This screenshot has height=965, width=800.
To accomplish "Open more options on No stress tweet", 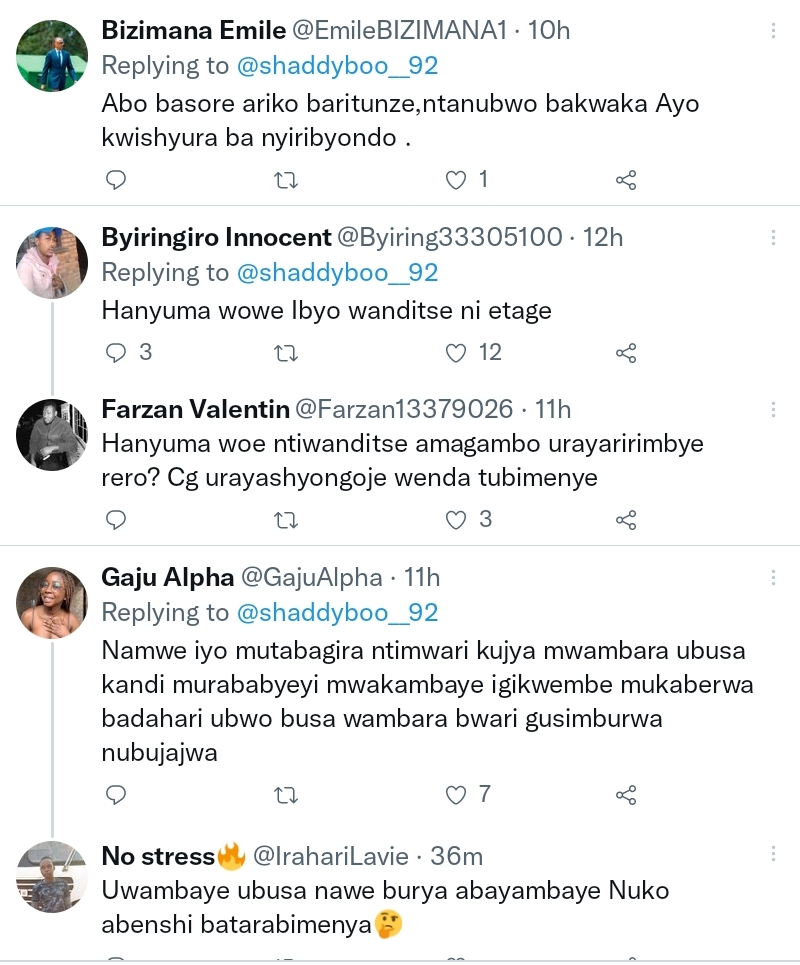I will (773, 855).
